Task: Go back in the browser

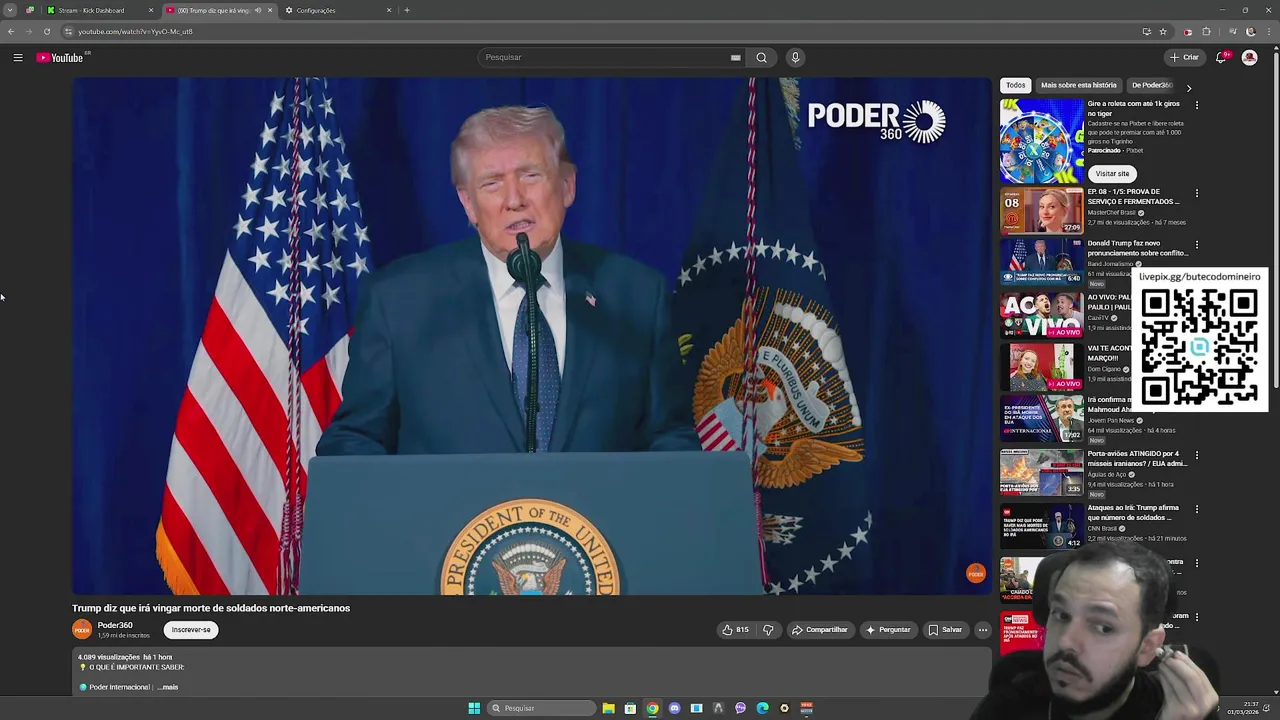Action: point(11,31)
